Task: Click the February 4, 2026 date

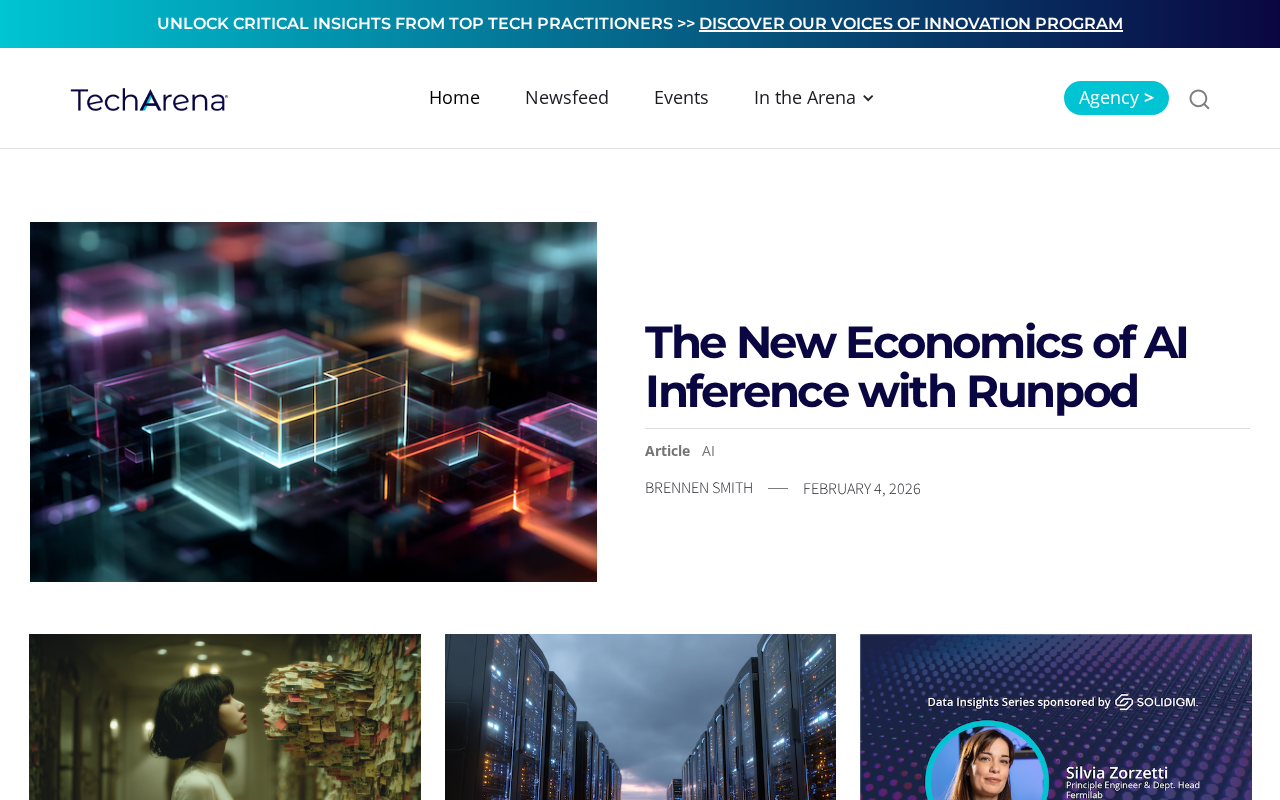Action: click(862, 489)
